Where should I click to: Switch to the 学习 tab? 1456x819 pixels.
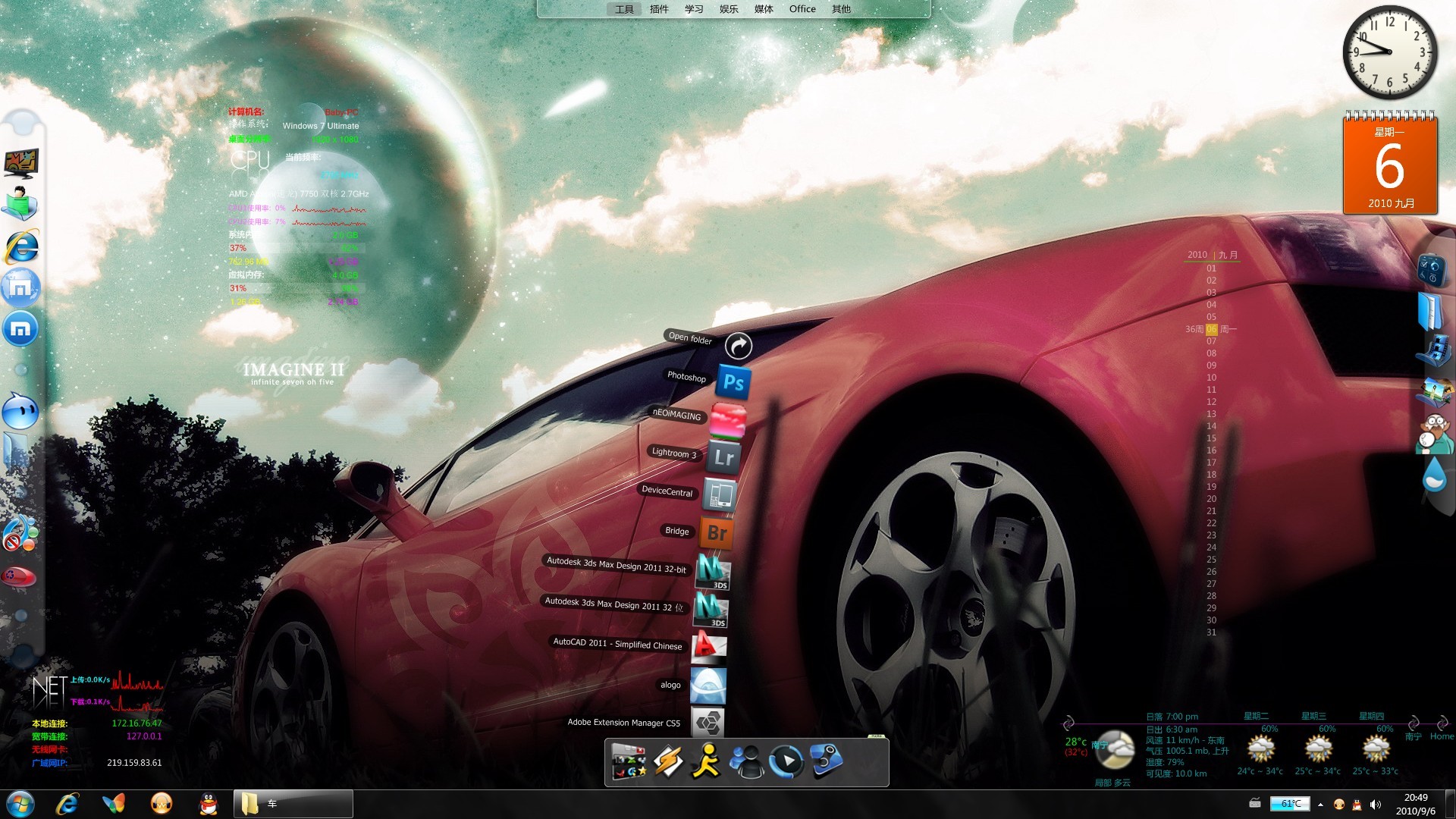(x=694, y=9)
